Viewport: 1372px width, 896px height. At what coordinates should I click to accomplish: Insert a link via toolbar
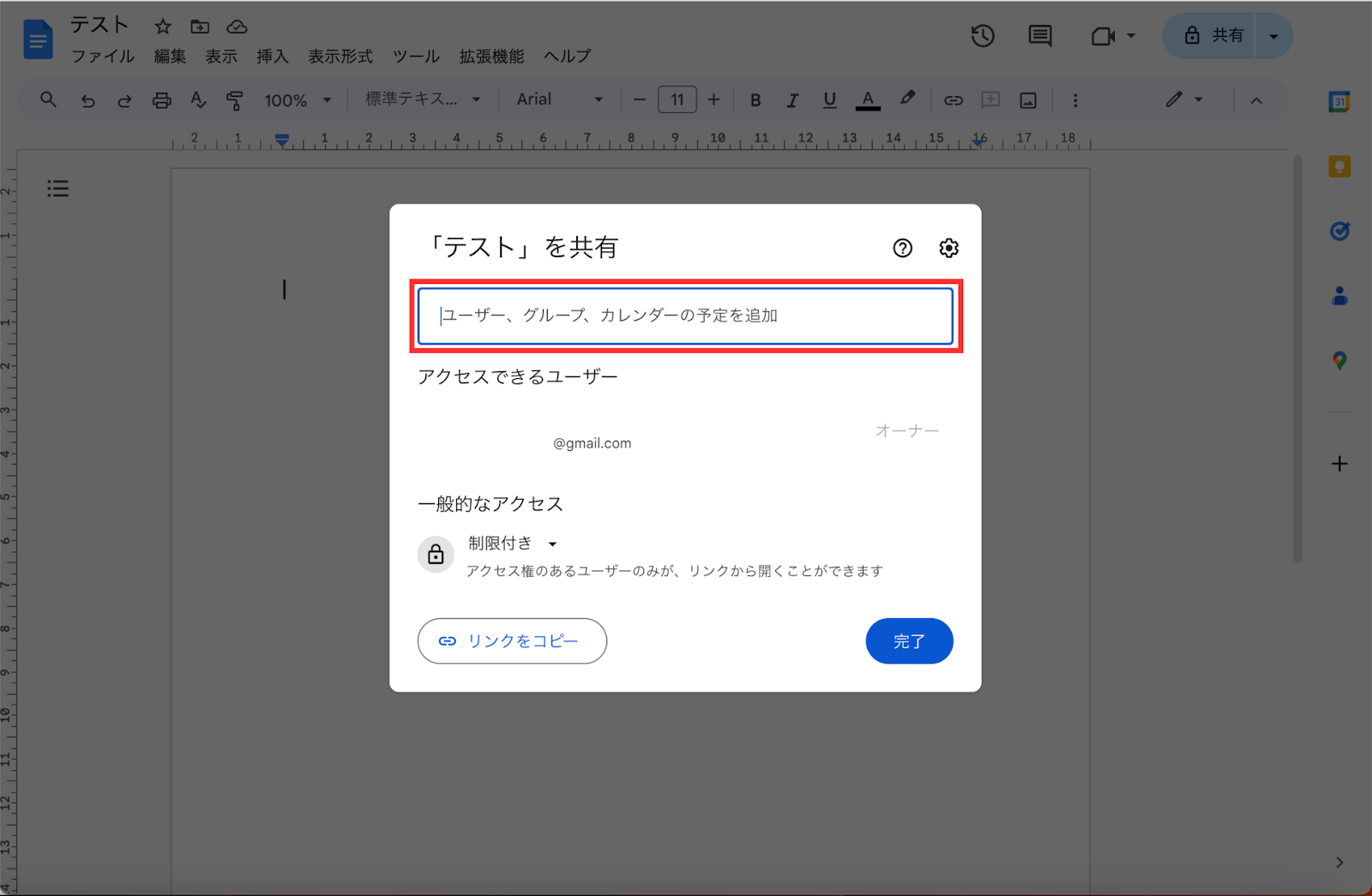[954, 100]
